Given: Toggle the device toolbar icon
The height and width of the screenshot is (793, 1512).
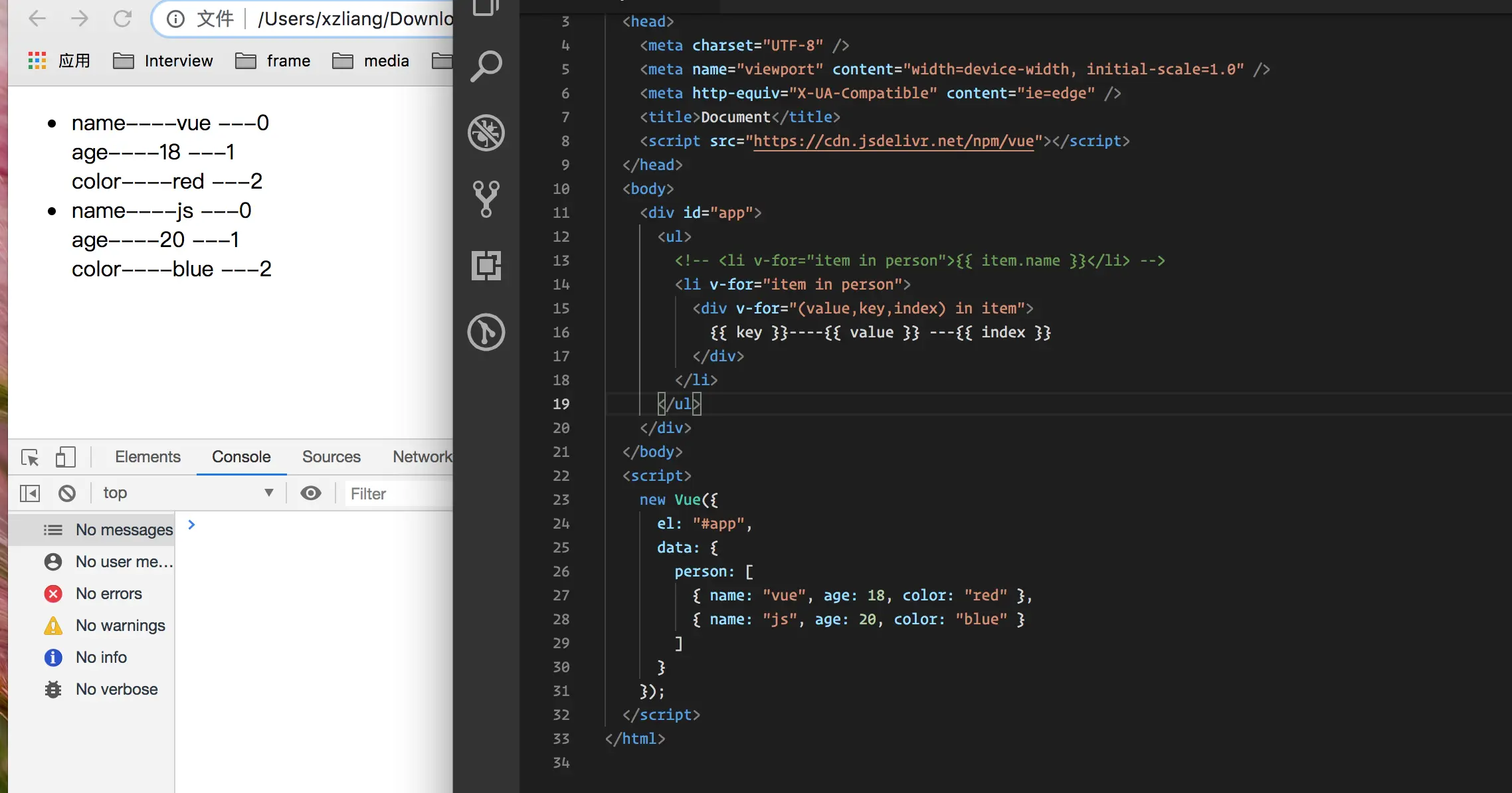Looking at the screenshot, I should pyautogui.click(x=65, y=457).
